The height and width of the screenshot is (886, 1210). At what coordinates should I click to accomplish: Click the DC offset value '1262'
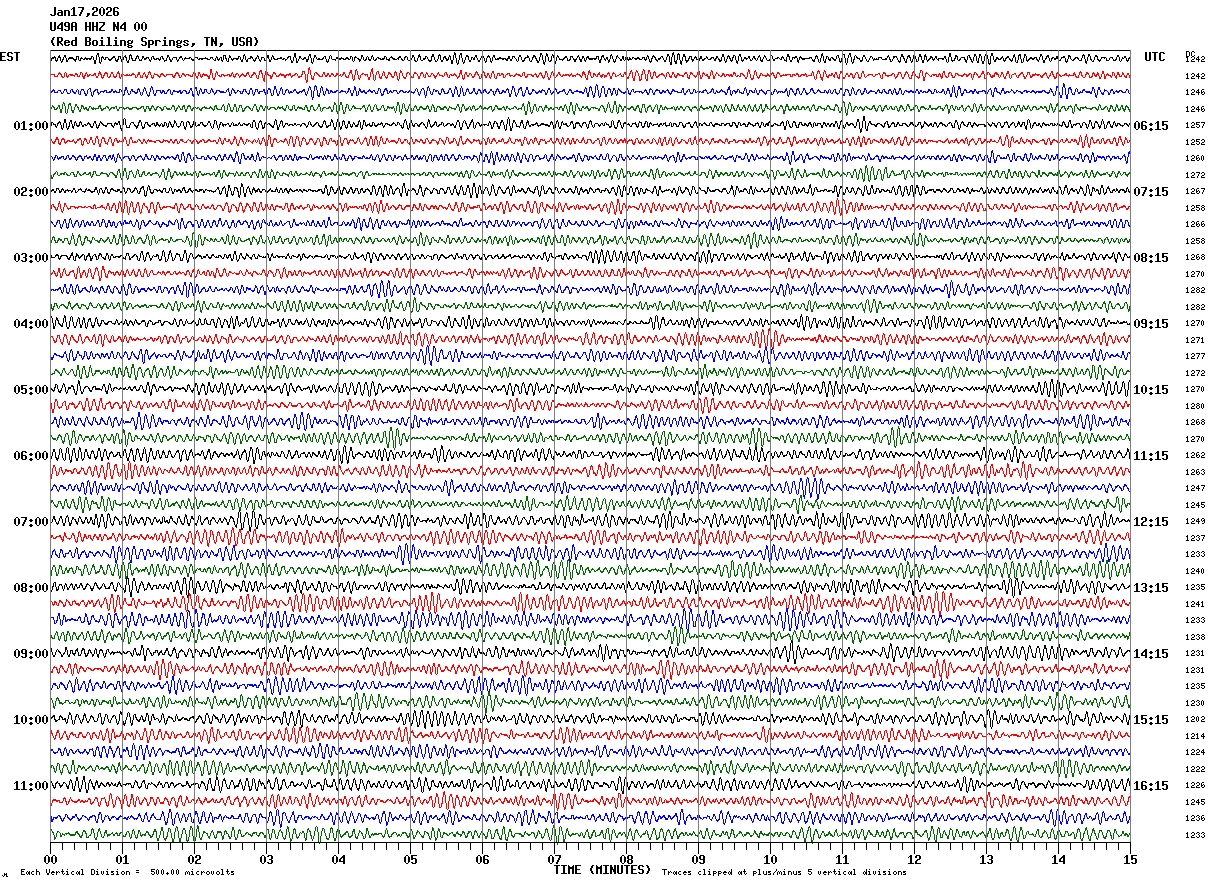coord(1195,456)
